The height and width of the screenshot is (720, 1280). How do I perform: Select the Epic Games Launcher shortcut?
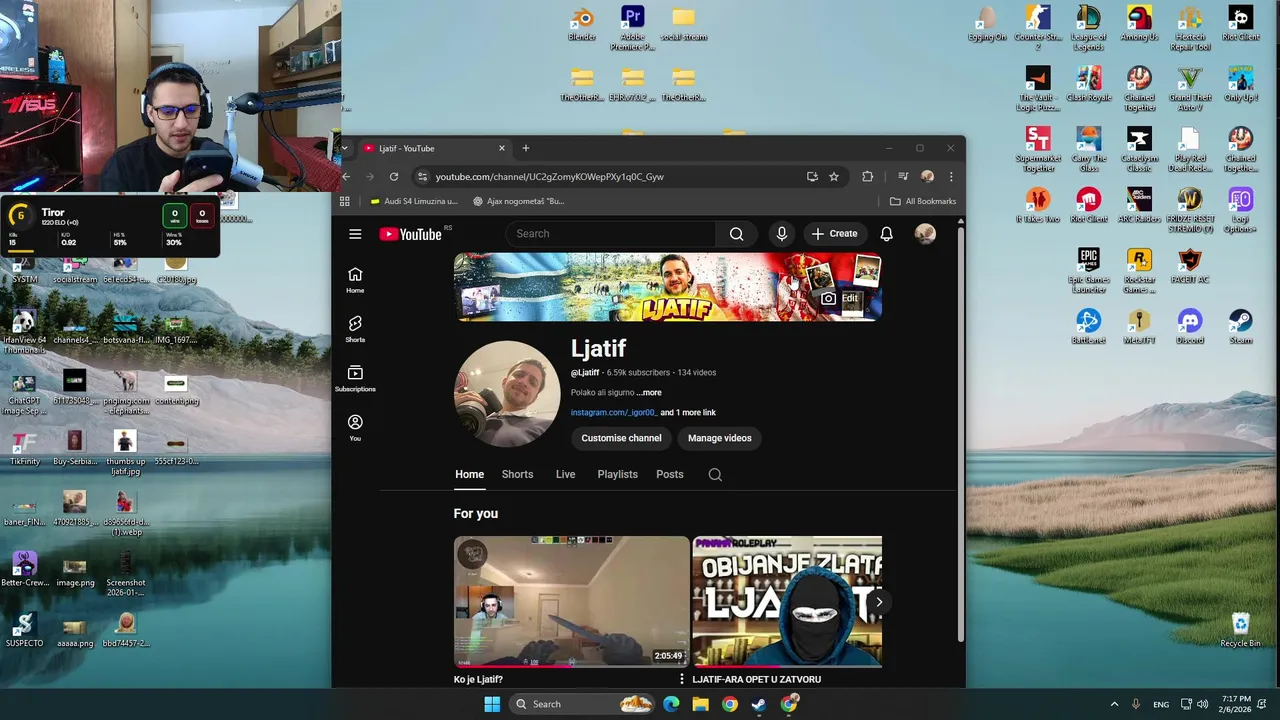click(1088, 270)
